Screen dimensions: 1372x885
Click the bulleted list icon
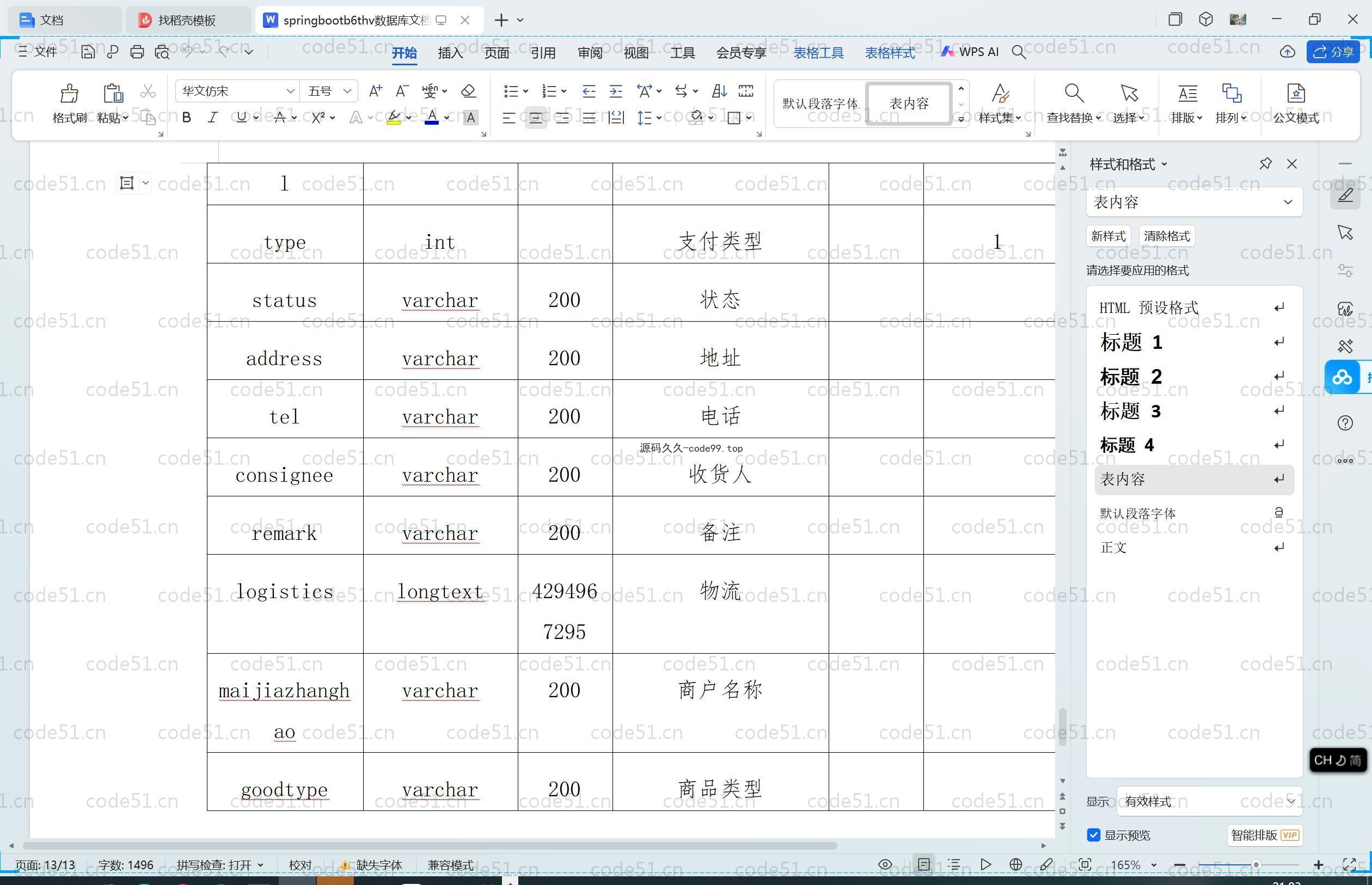(x=510, y=91)
